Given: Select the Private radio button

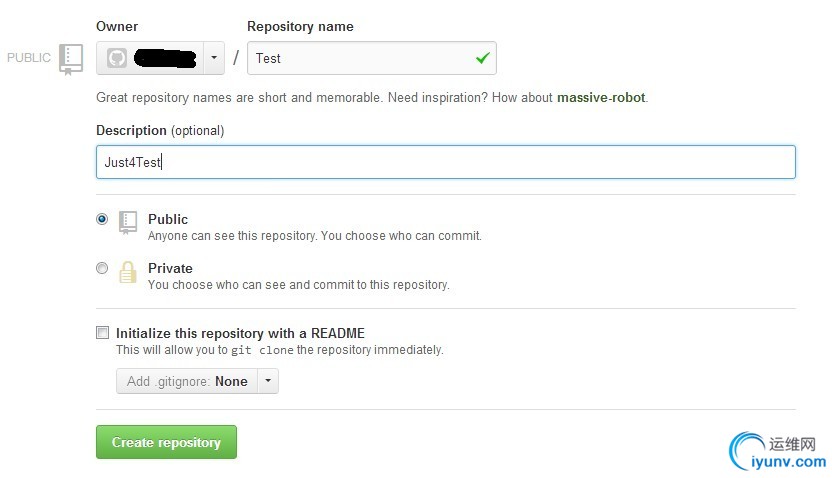Looking at the screenshot, I should point(102,268).
